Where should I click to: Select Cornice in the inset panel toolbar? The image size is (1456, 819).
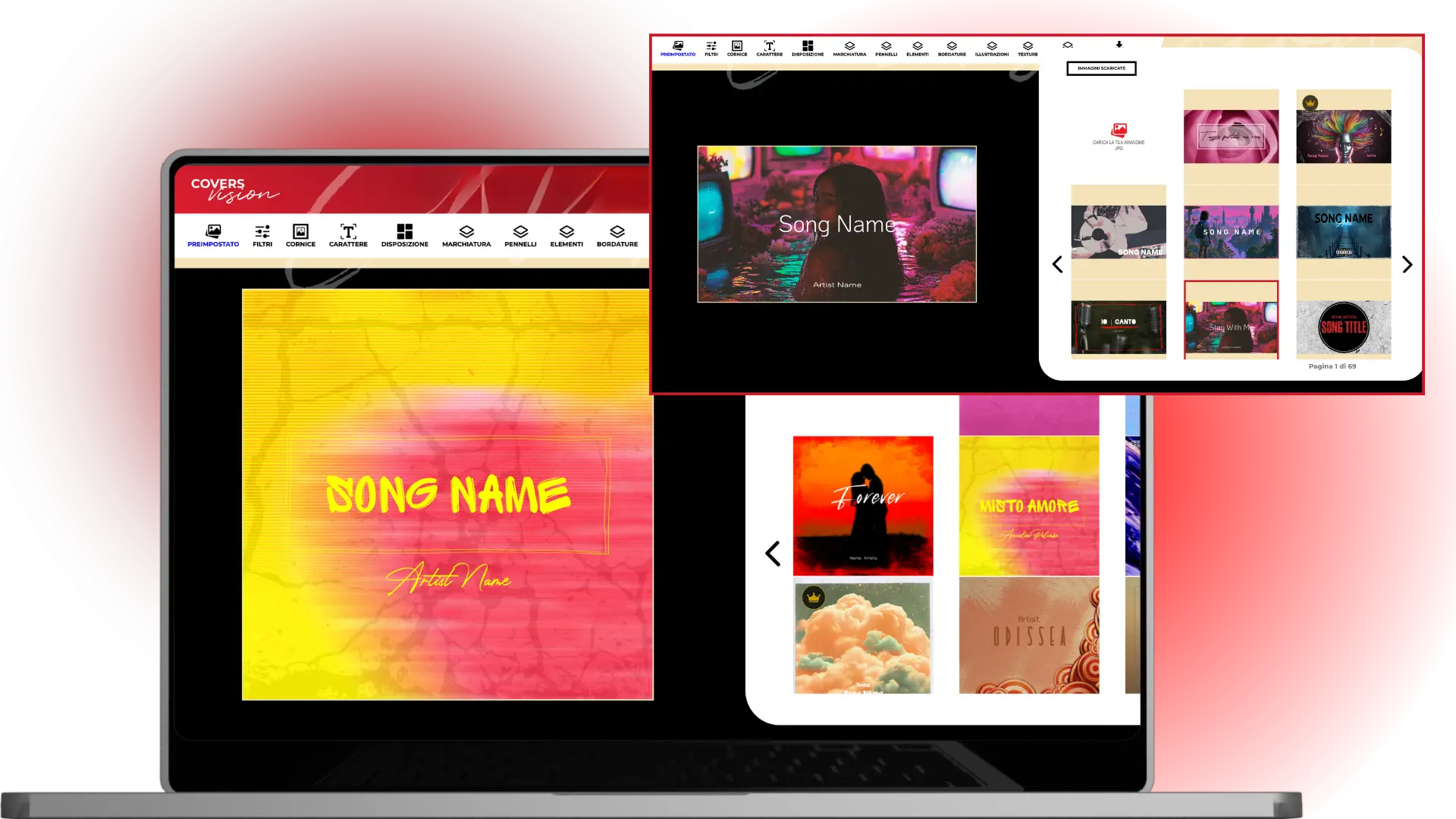coord(737,49)
